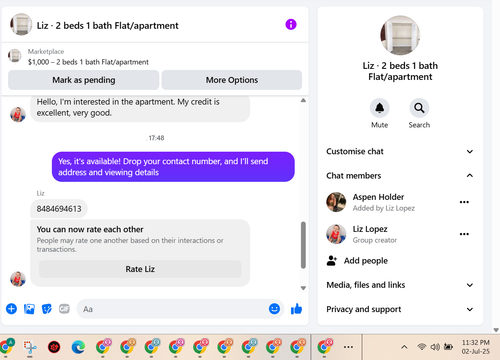
Task: Mute the chat with the bell icon
Action: 379,108
